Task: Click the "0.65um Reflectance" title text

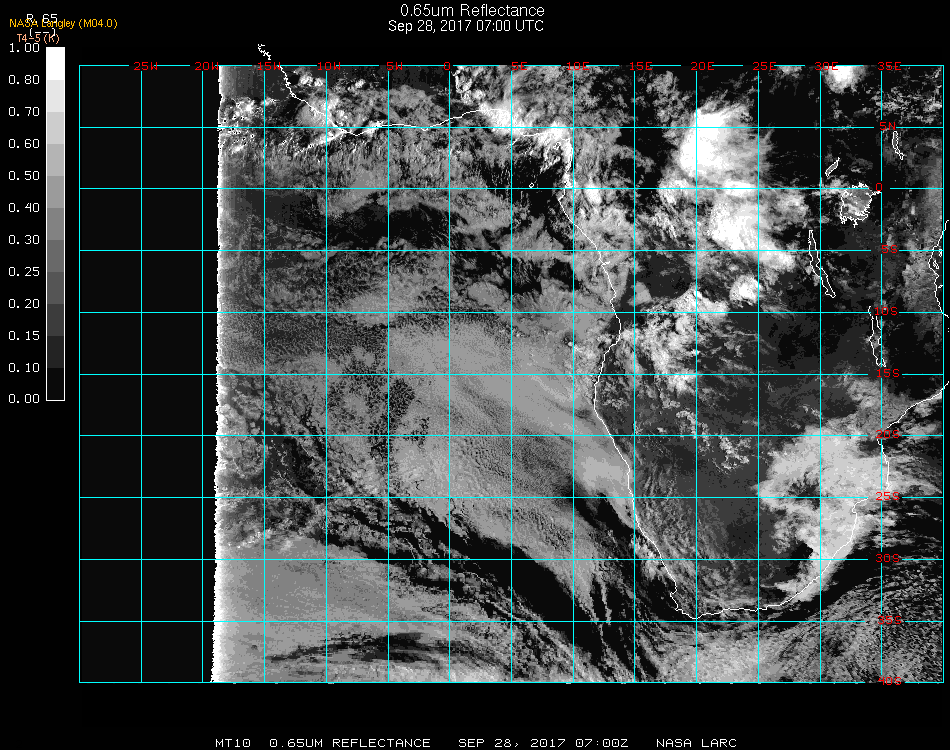Action: pyautogui.click(x=472, y=10)
